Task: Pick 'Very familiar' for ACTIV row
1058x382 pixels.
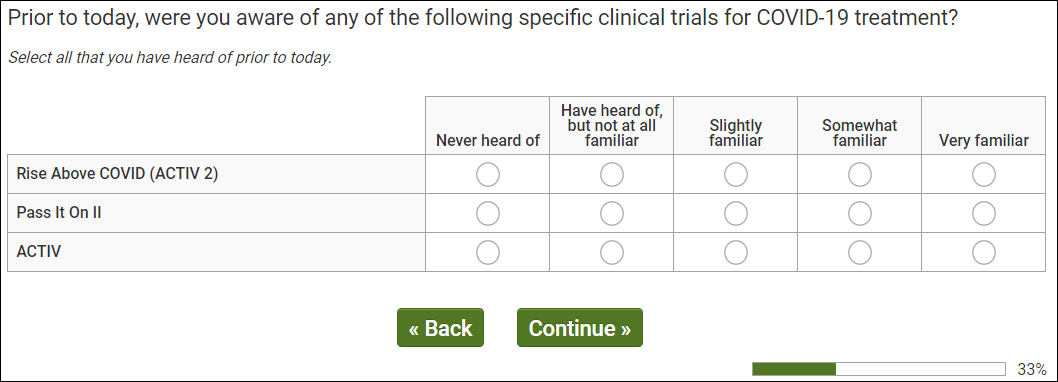Action: (x=984, y=252)
